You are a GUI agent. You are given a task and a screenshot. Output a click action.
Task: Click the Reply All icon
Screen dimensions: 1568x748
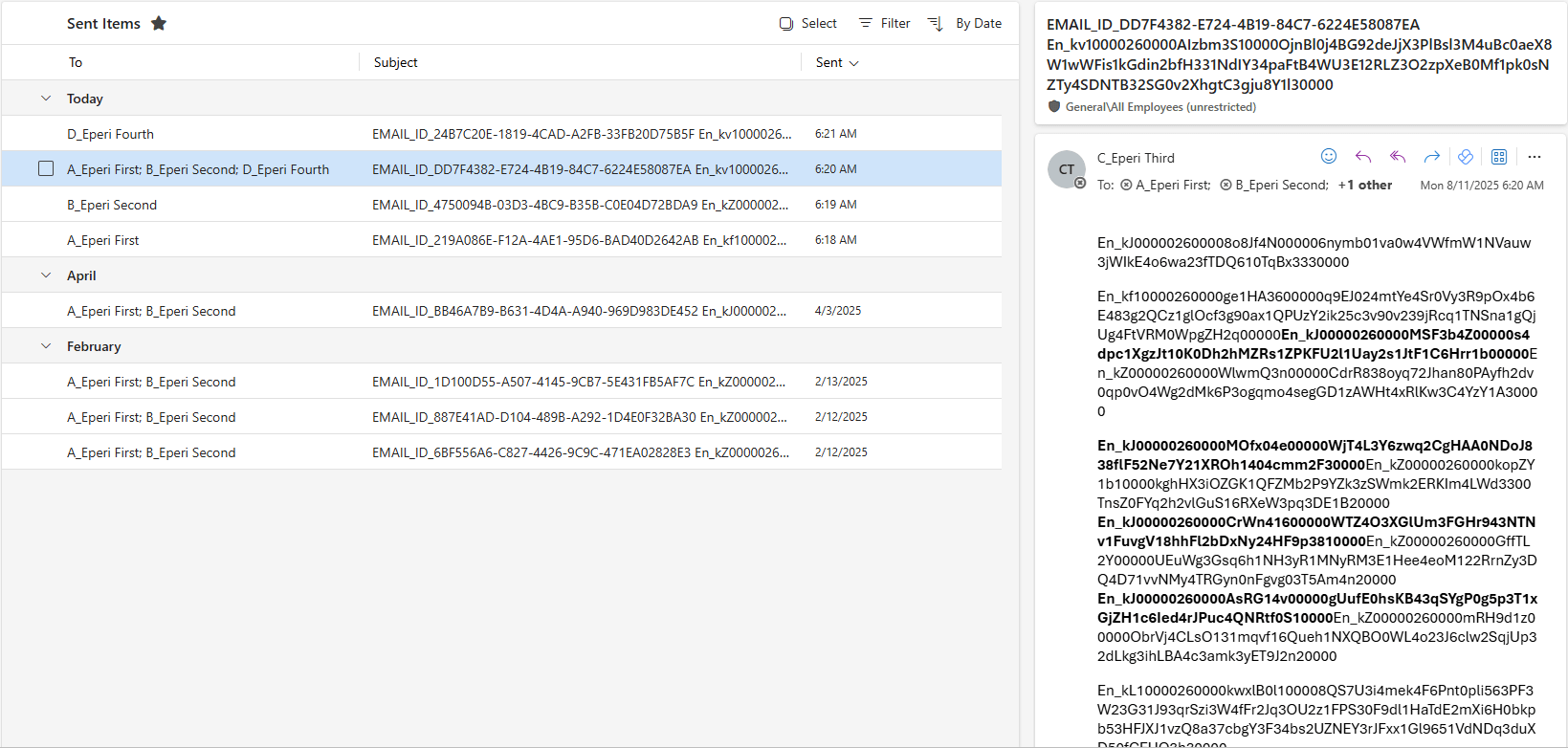[x=1398, y=157]
